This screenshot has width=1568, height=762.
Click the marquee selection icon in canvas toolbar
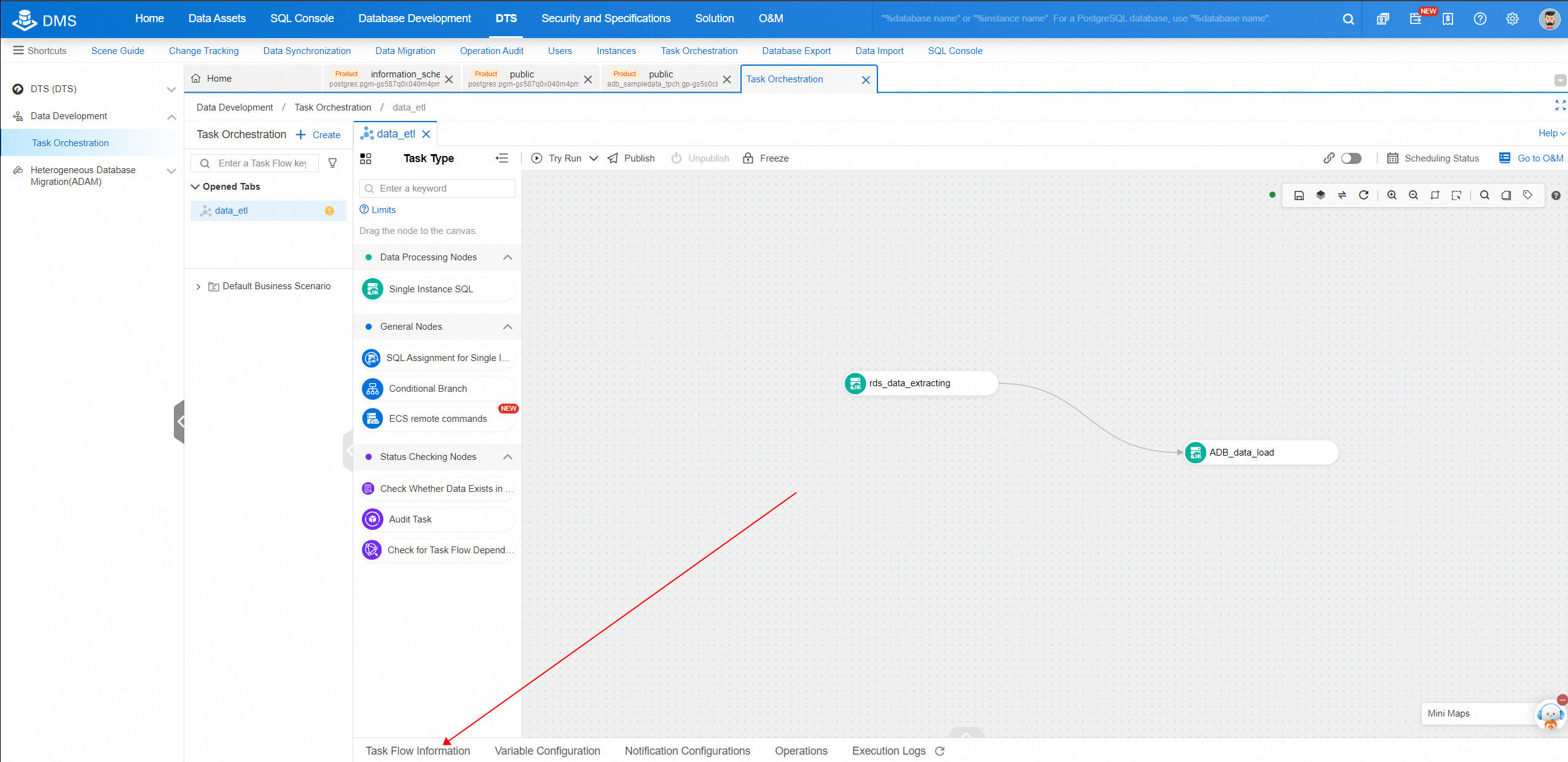[1456, 195]
